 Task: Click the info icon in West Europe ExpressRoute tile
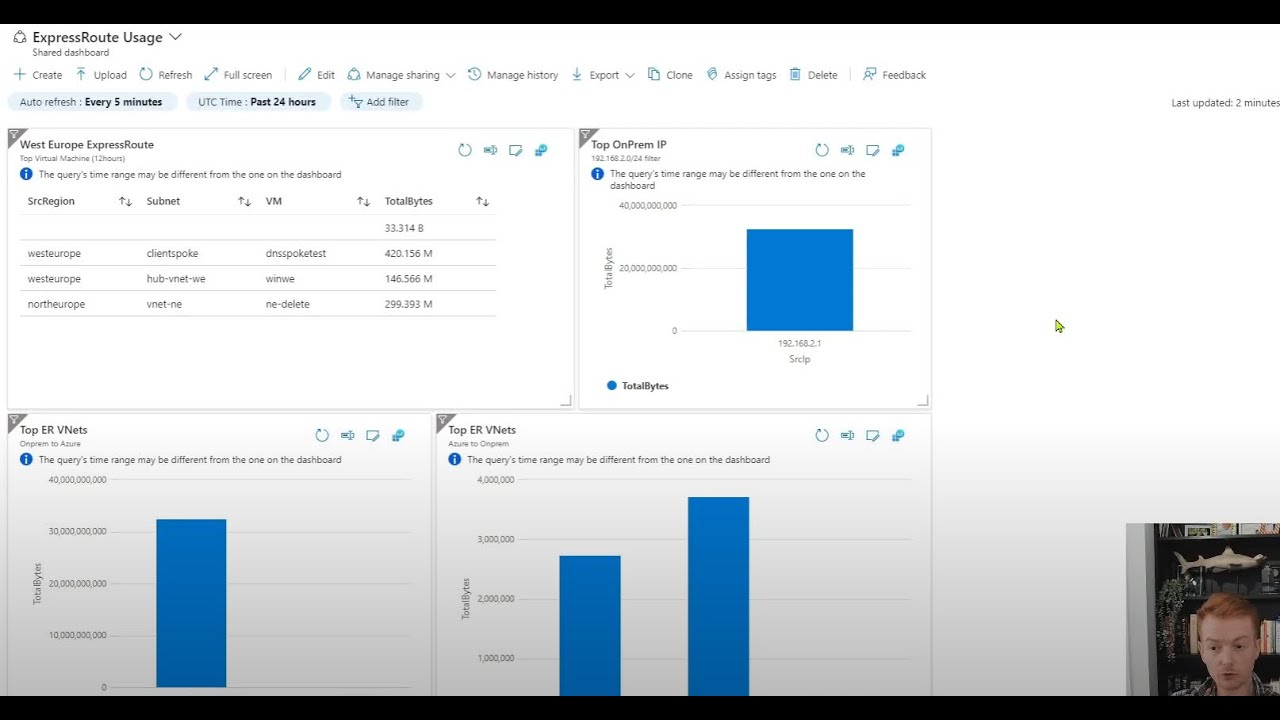(26, 174)
